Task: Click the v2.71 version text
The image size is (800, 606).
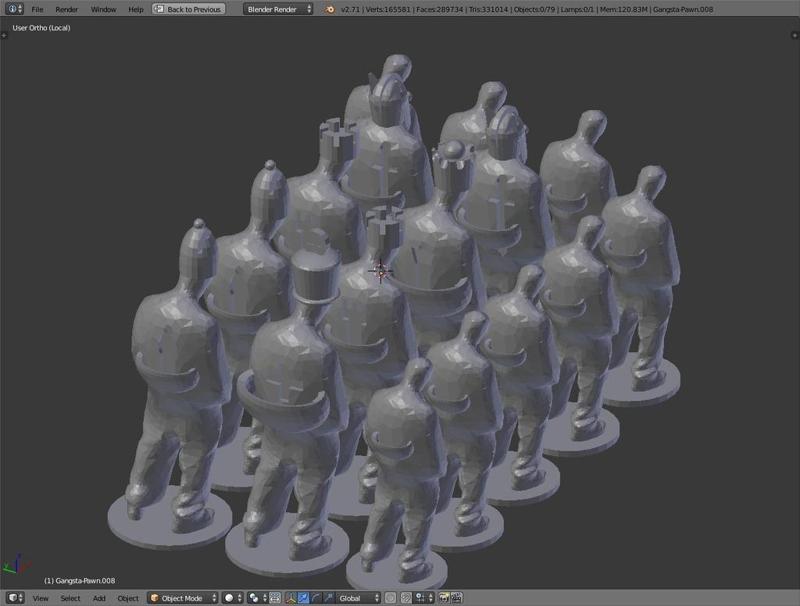Action: pos(350,9)
